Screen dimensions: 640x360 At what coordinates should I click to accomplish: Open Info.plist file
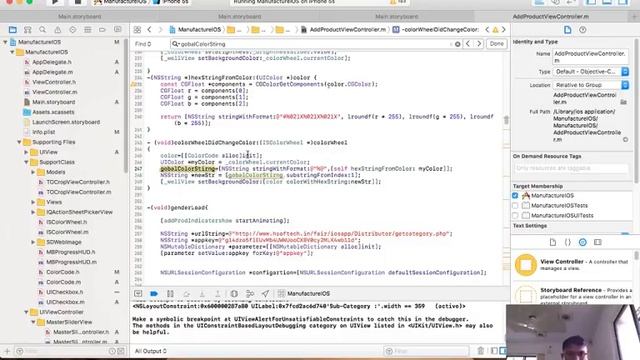pos(44,132)
